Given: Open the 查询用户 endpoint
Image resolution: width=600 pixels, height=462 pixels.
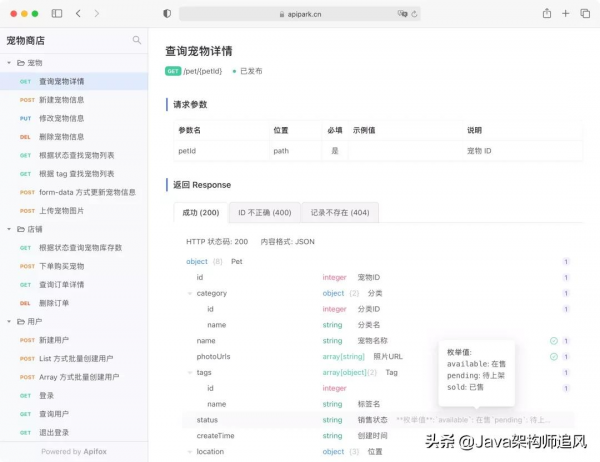Looking at the screenshot, I should pos(74,414).
